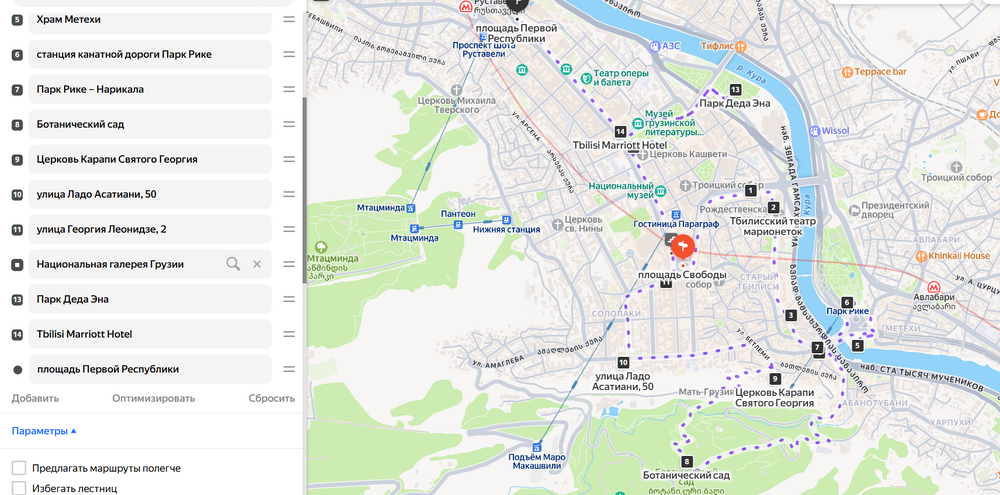Select the Парк Рике – Нарикала waypoint field

click(x=141, y=89)
